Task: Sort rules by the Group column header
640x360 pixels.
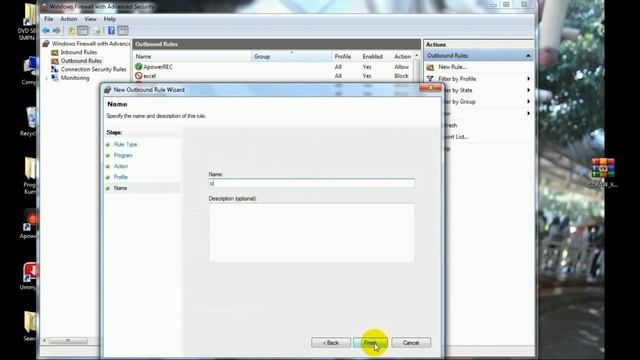Action: [291, 57]
